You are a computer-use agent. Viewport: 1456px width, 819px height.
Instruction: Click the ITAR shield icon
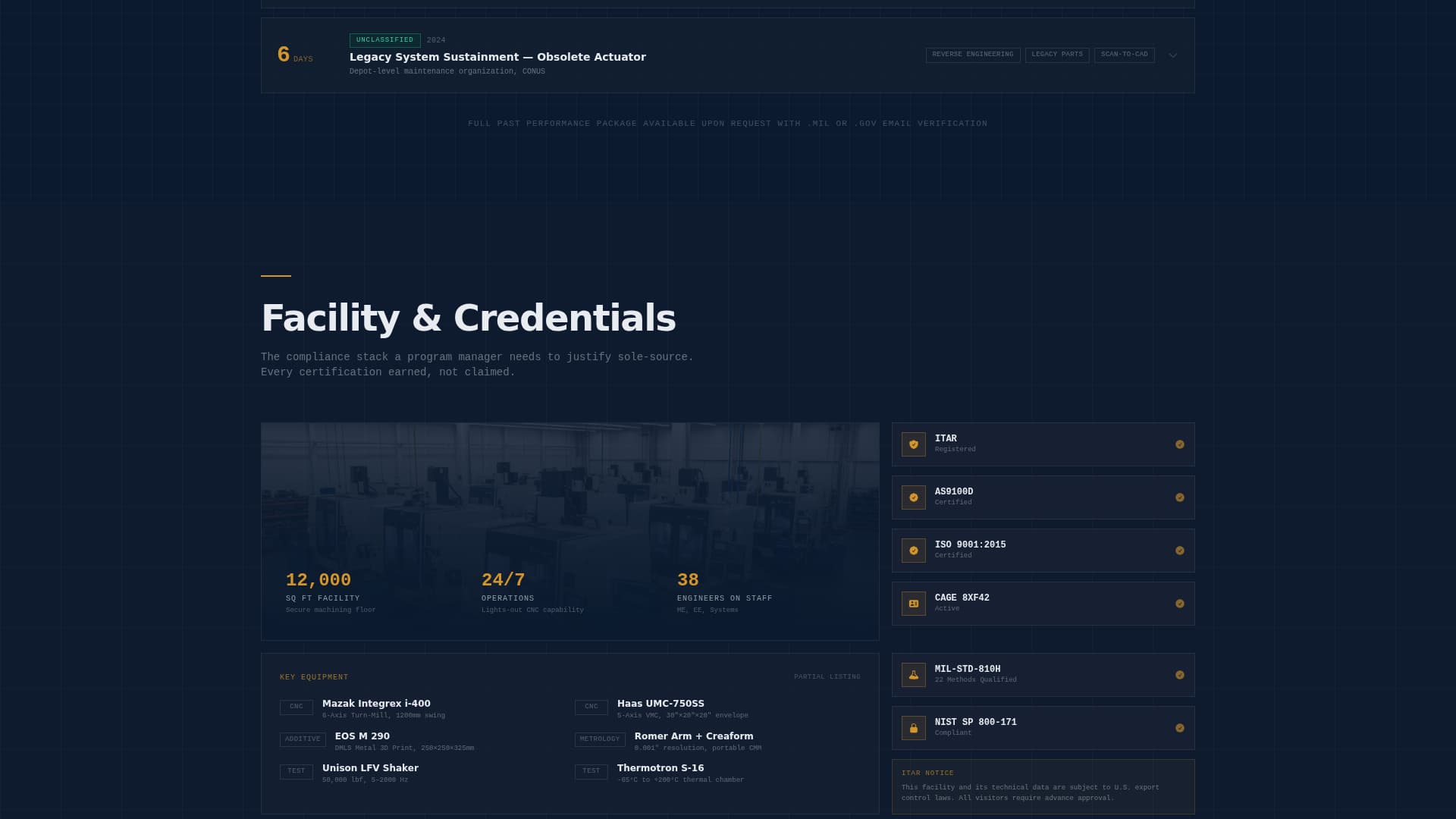click(x=913, y=444)
